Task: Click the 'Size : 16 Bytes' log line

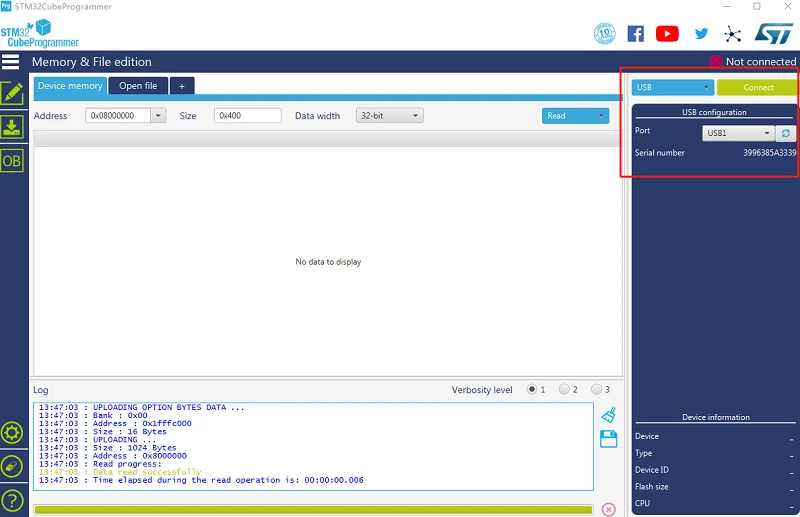Action: pos(103,432)
